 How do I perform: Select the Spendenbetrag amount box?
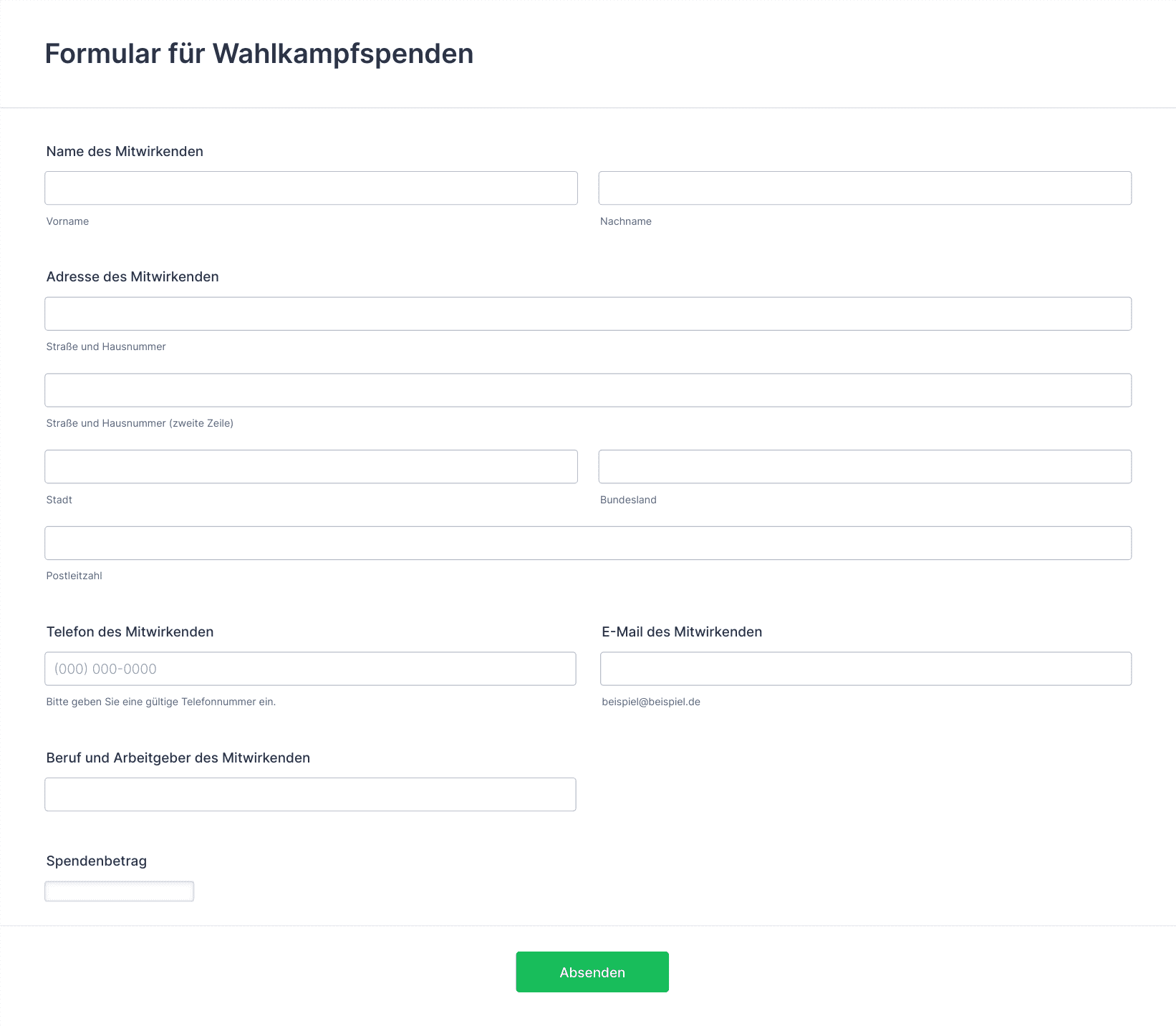[x=119, y=891]
